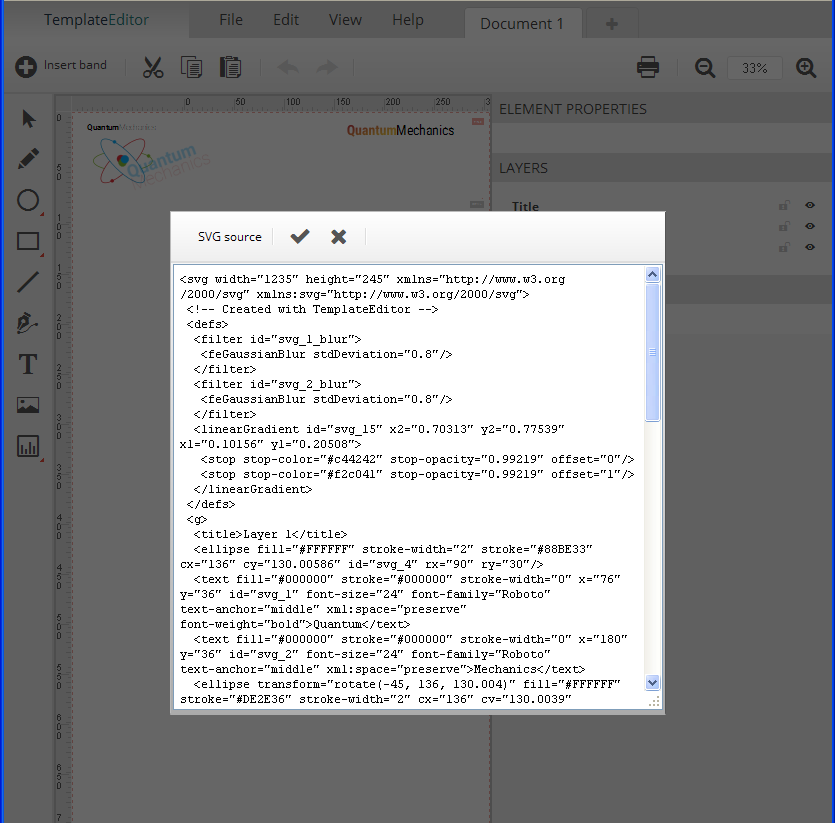Zoom out with the minus magnifier
Viewport: 835px width, 823px height.
coord(705,68)
